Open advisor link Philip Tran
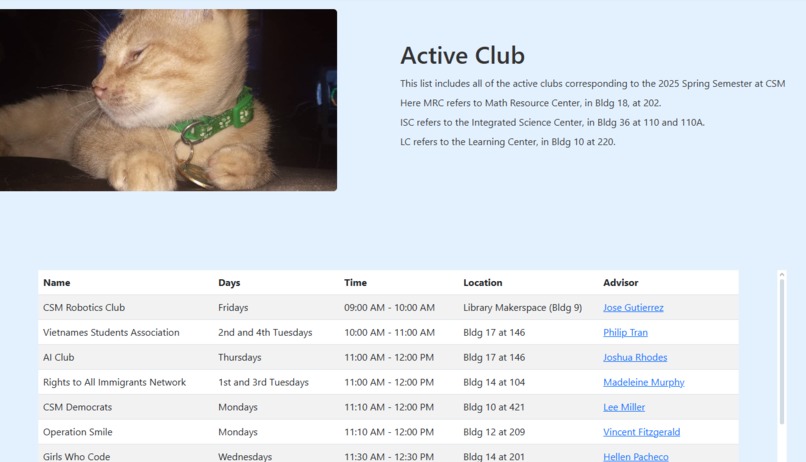 (x=625, y=332)
